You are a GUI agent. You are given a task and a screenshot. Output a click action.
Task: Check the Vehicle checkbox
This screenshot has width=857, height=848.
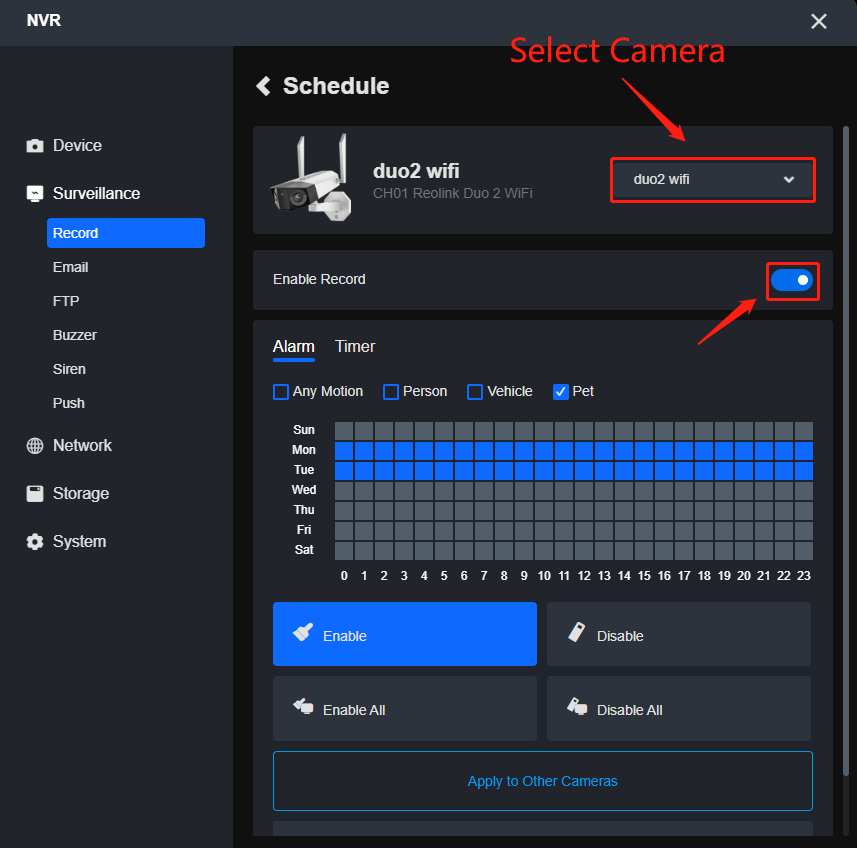(474, 392)
